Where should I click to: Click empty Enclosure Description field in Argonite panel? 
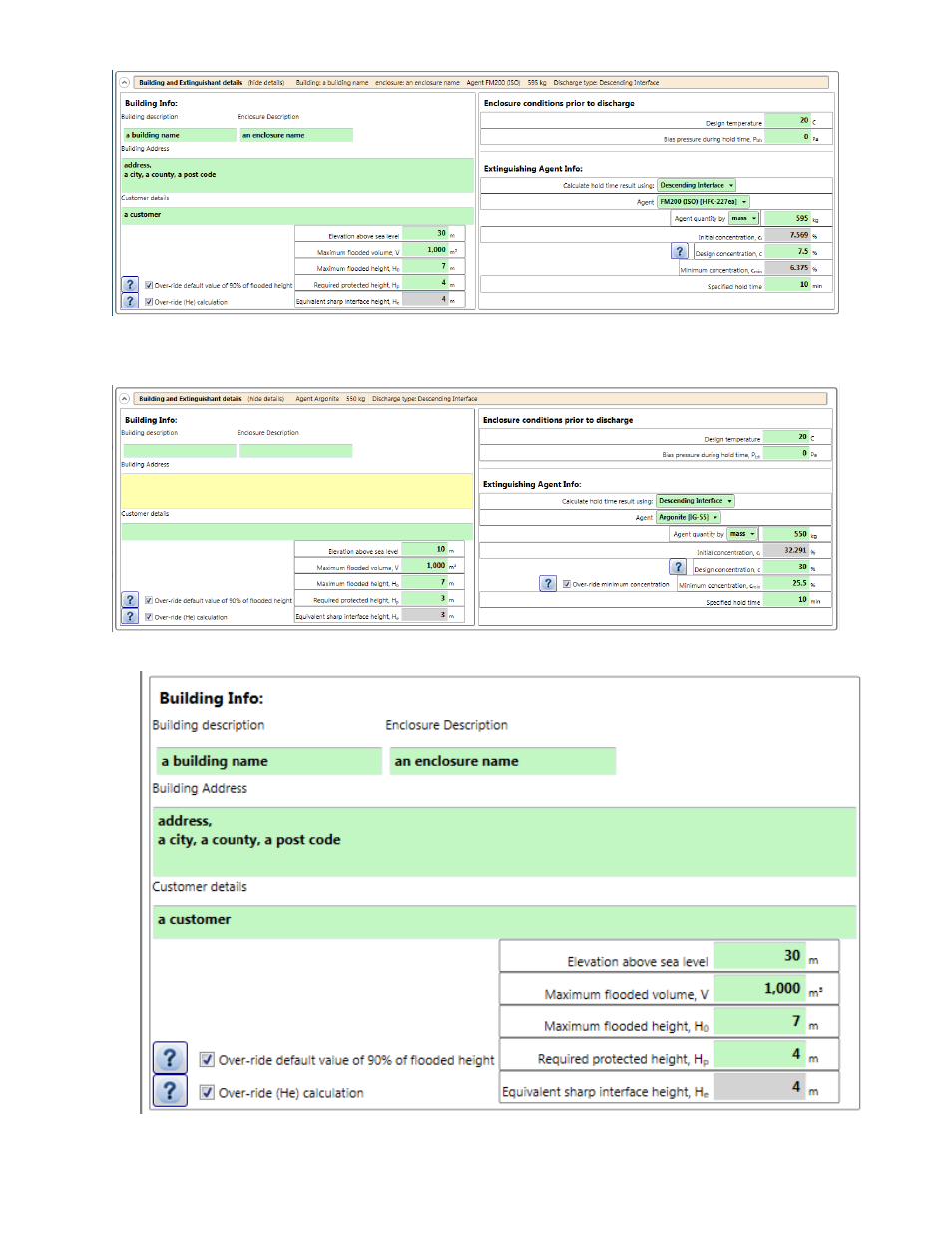(296, 451)
